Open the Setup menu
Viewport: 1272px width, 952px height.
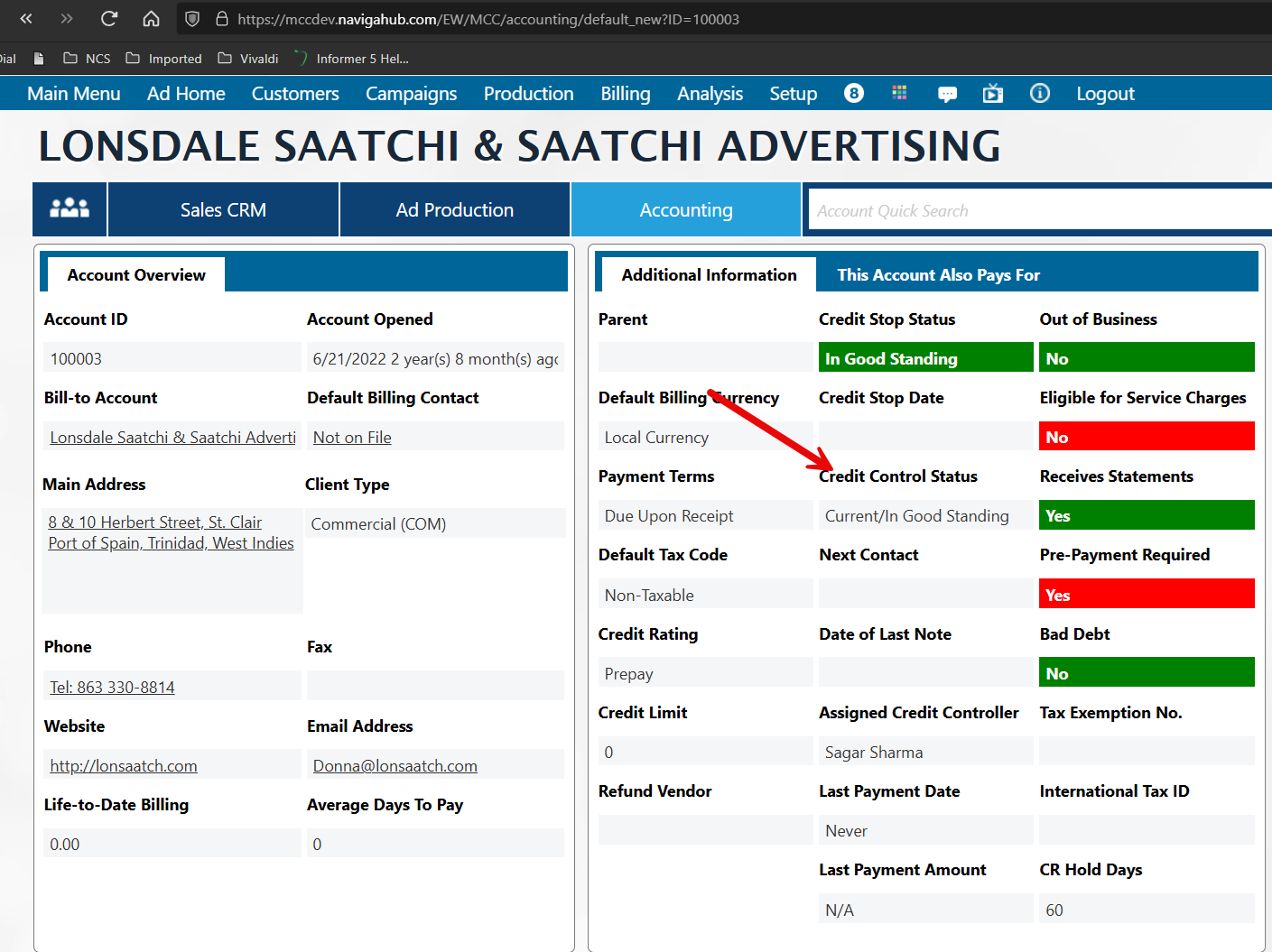[794, 94]
